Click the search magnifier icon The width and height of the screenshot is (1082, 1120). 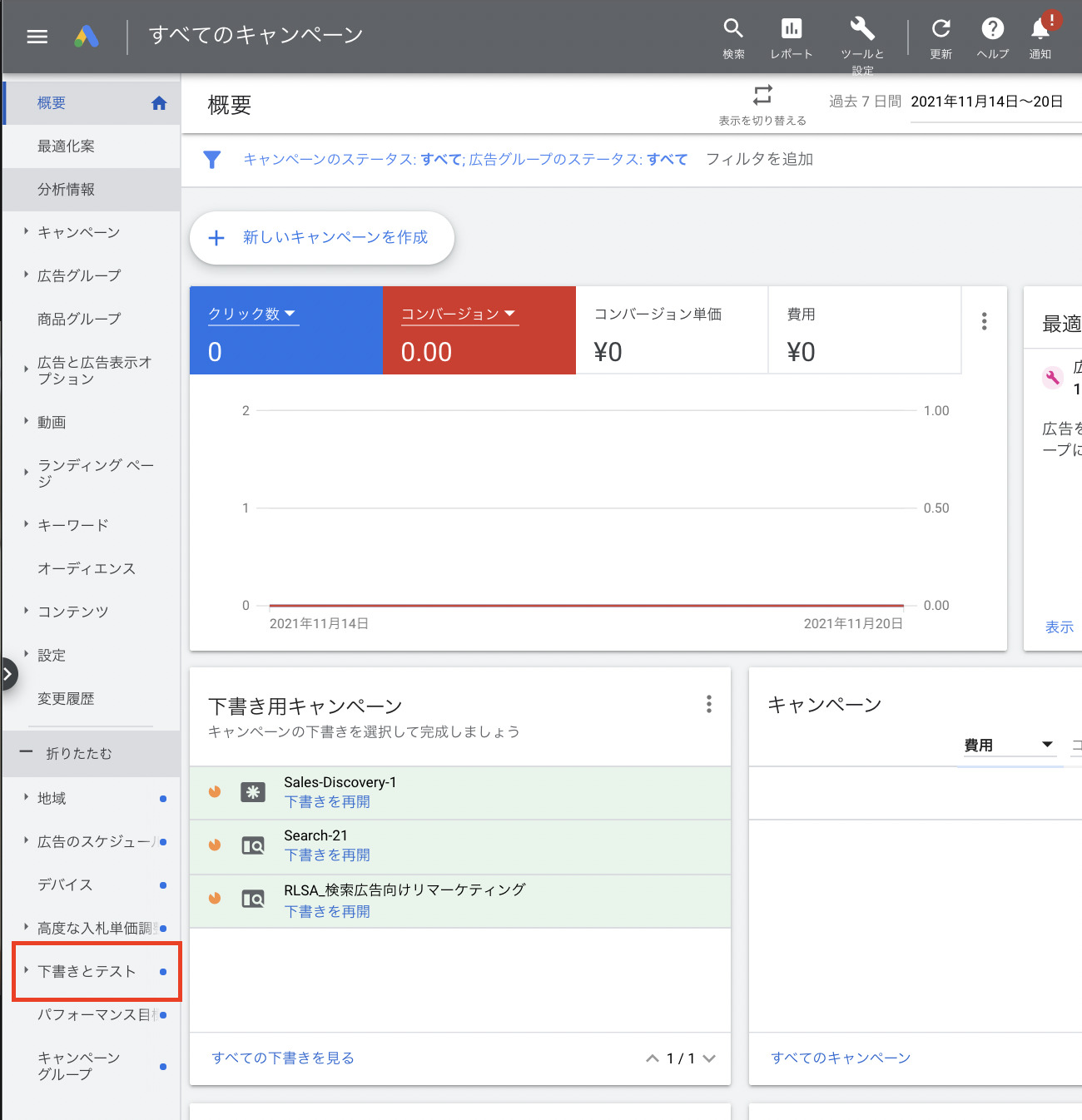point(733,29)
